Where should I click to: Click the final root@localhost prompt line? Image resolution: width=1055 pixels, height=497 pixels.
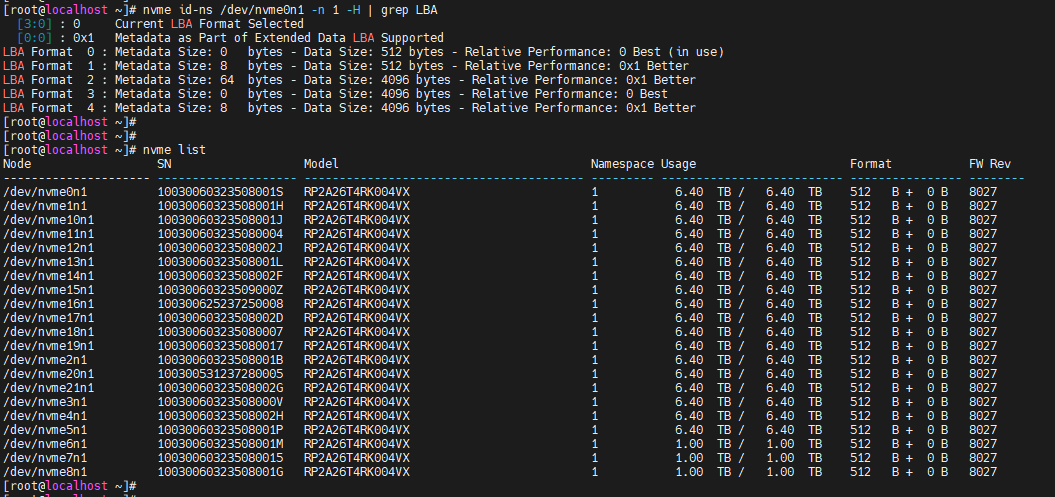coord(71,486)
